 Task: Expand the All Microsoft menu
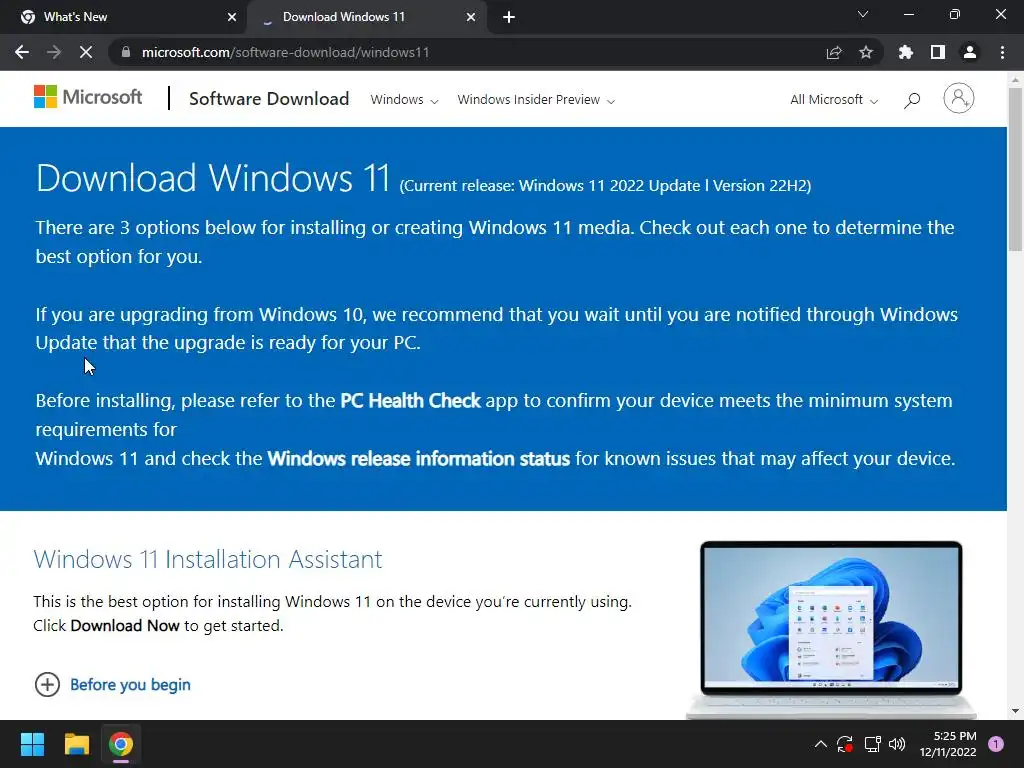[834, 99]
